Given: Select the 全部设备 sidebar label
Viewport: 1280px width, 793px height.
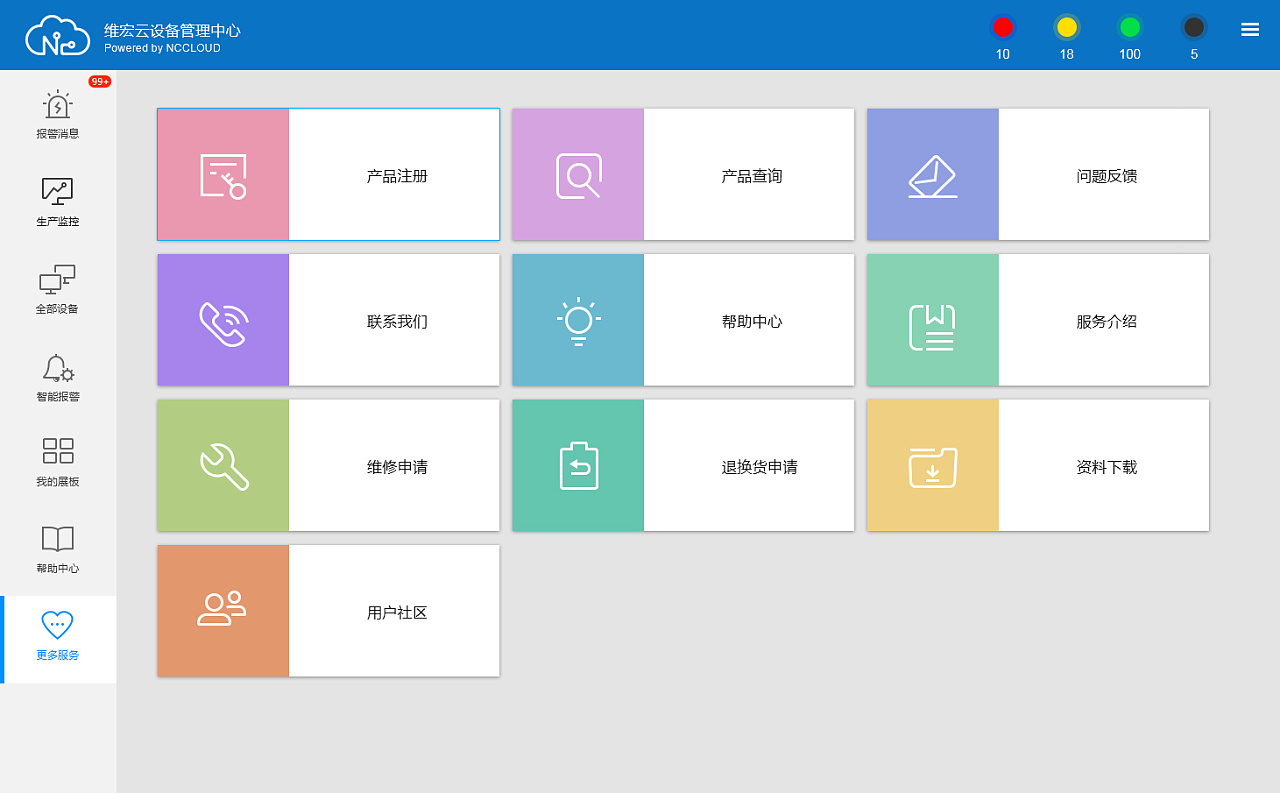Looking at the screenshot, I should point(58,309).
